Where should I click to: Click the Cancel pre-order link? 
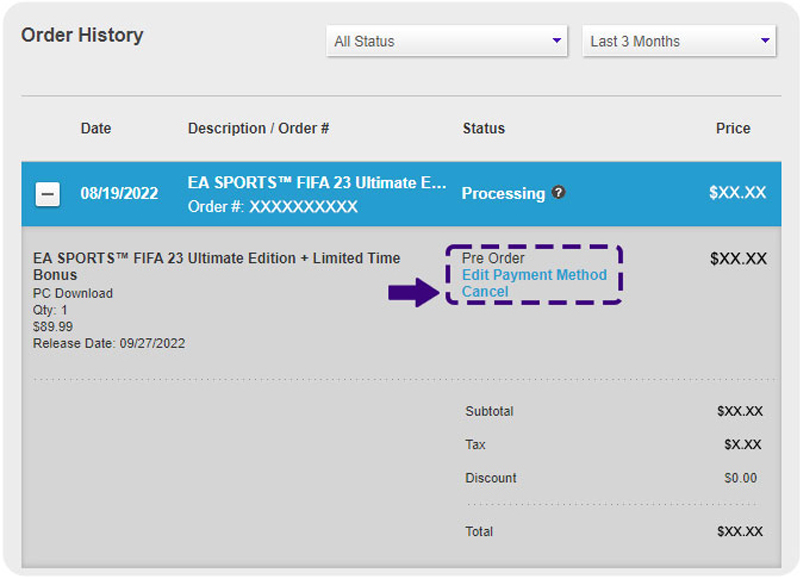click(485, 292)
